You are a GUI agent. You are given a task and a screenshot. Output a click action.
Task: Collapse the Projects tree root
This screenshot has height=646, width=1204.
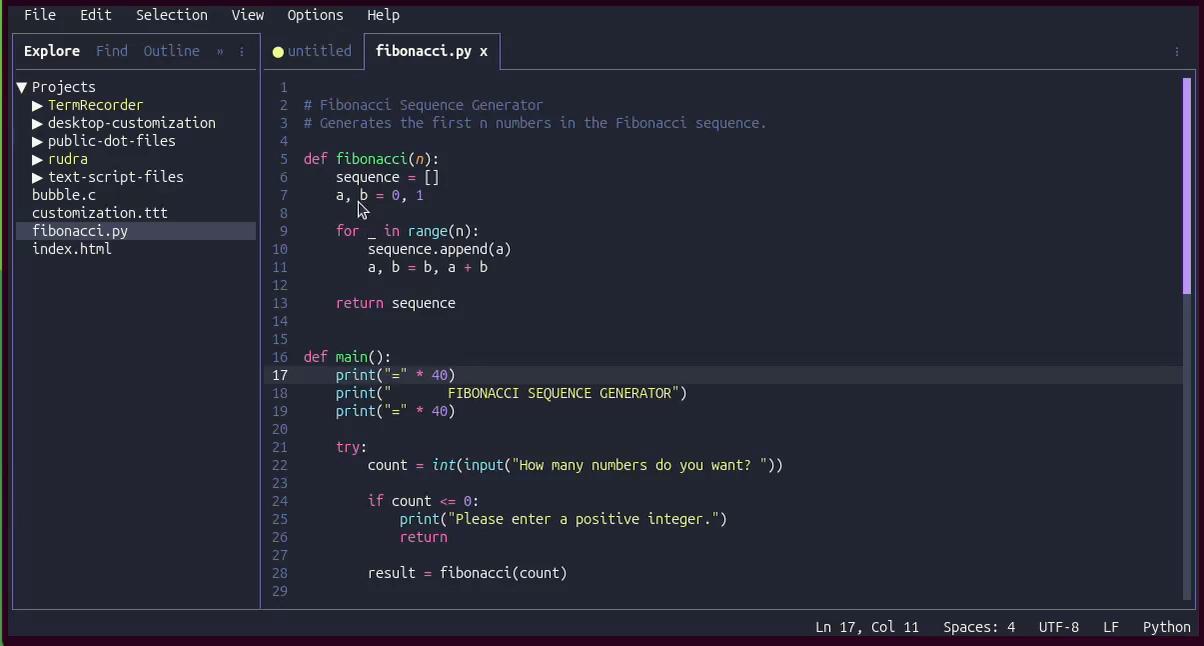(x=22, y=87)
